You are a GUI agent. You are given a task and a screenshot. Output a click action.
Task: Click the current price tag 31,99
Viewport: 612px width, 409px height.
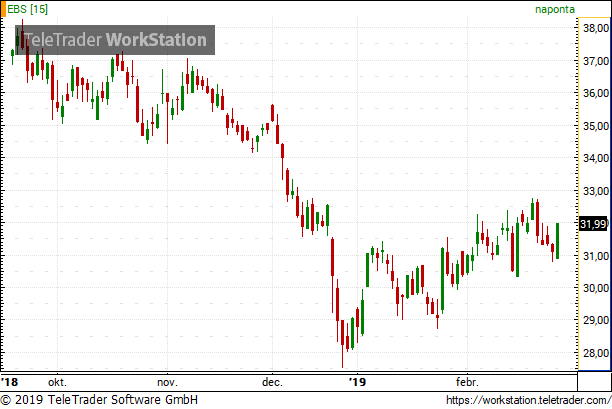593,224
